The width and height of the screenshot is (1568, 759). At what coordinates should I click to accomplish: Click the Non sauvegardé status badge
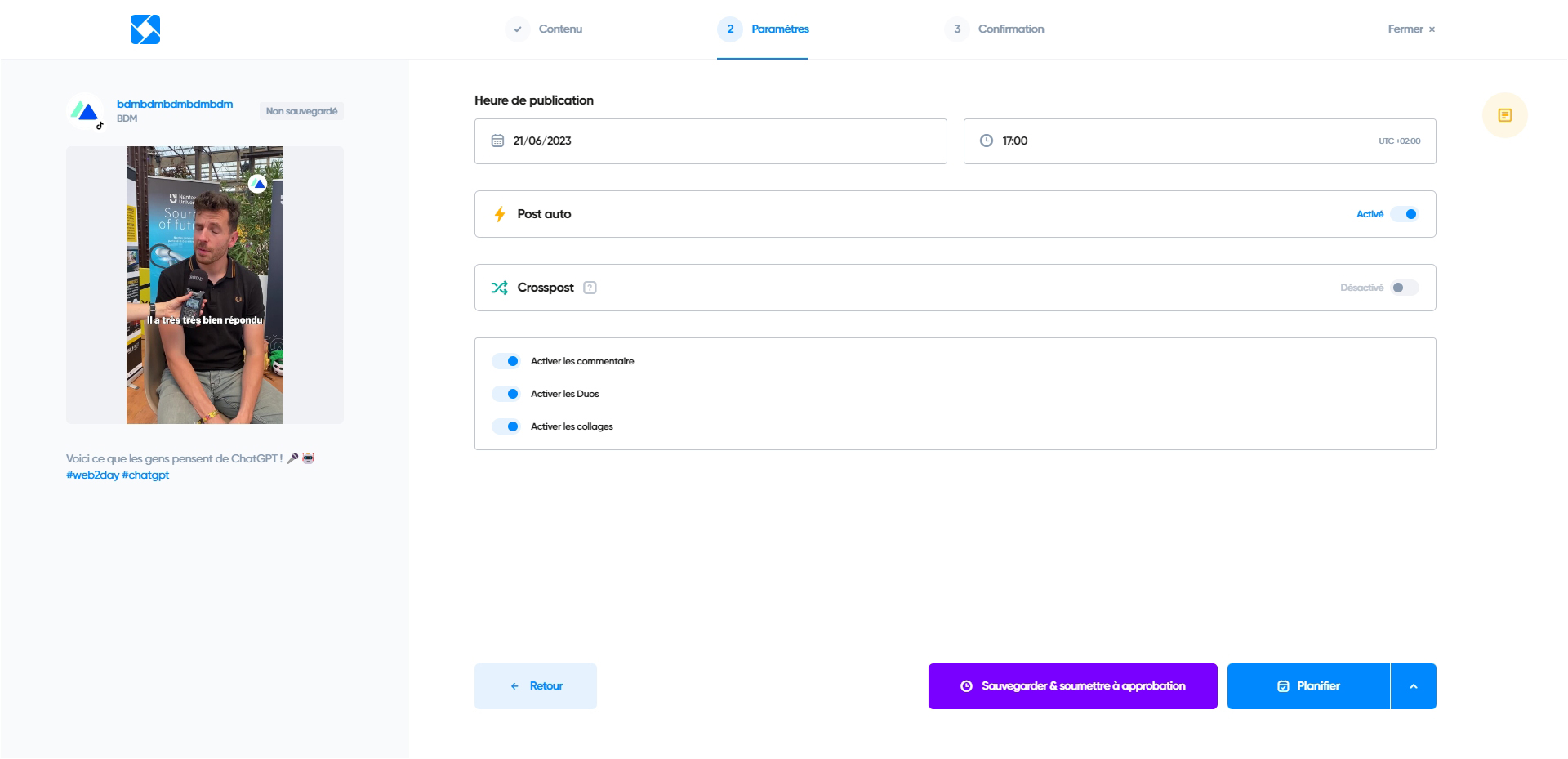point(301,111)
